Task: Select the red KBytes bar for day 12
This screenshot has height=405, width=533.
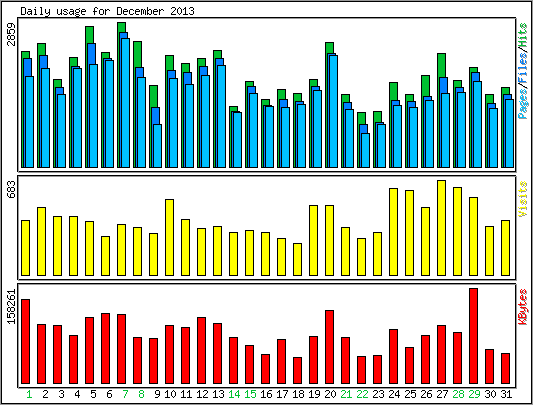Action: coord(202,351)
